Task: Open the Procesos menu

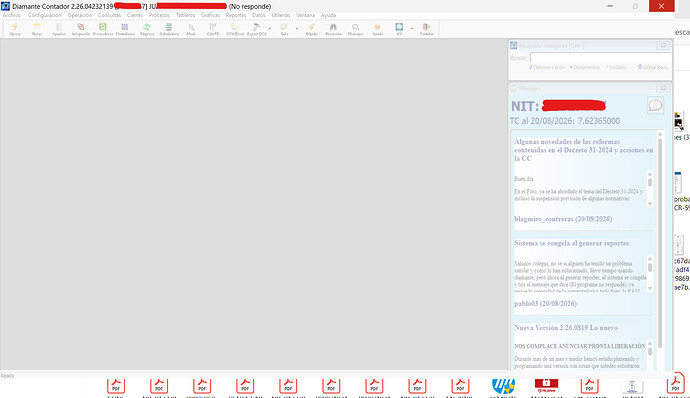Action: (159, 15)
